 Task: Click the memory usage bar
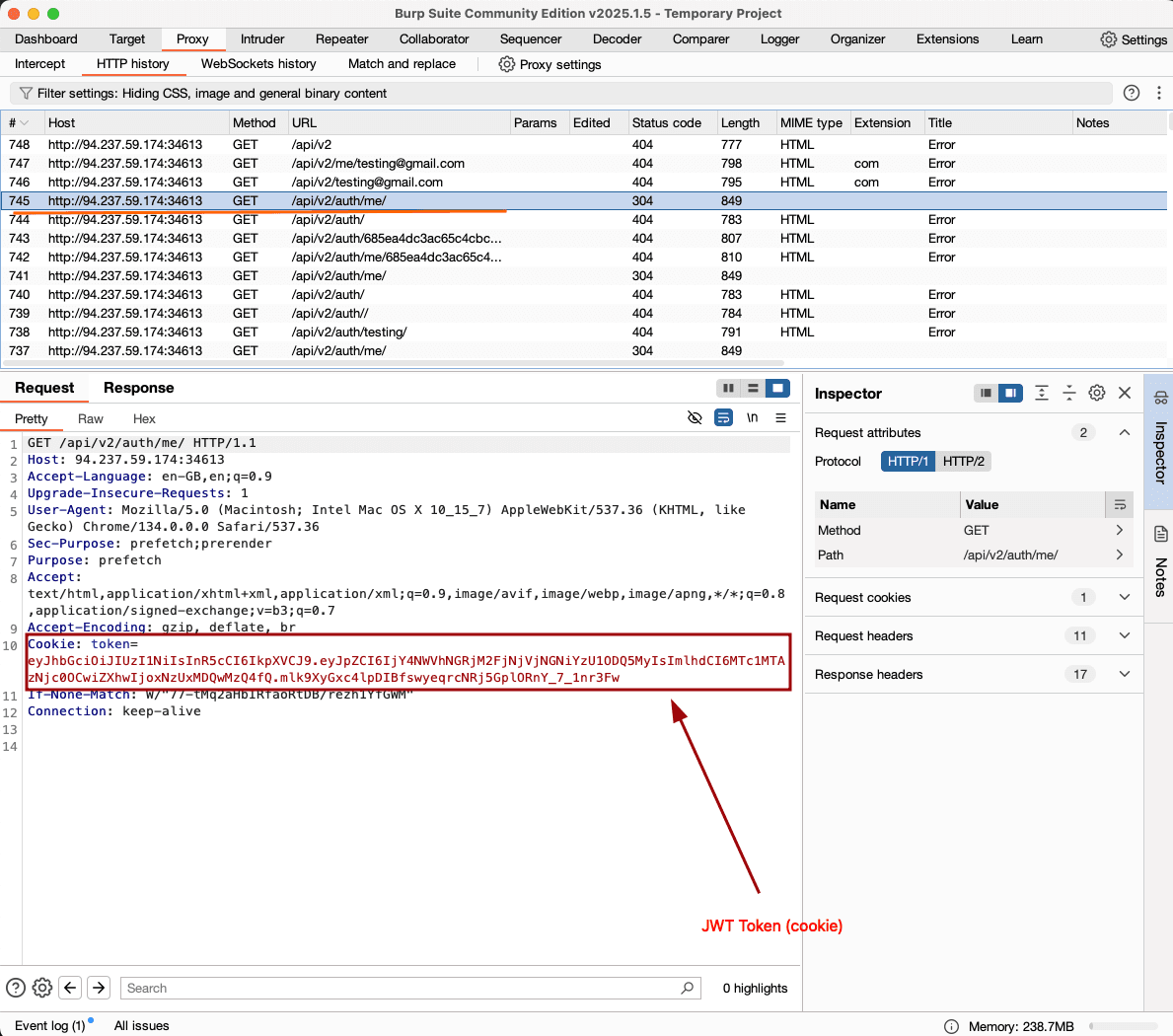[x=1123, y=1026]
